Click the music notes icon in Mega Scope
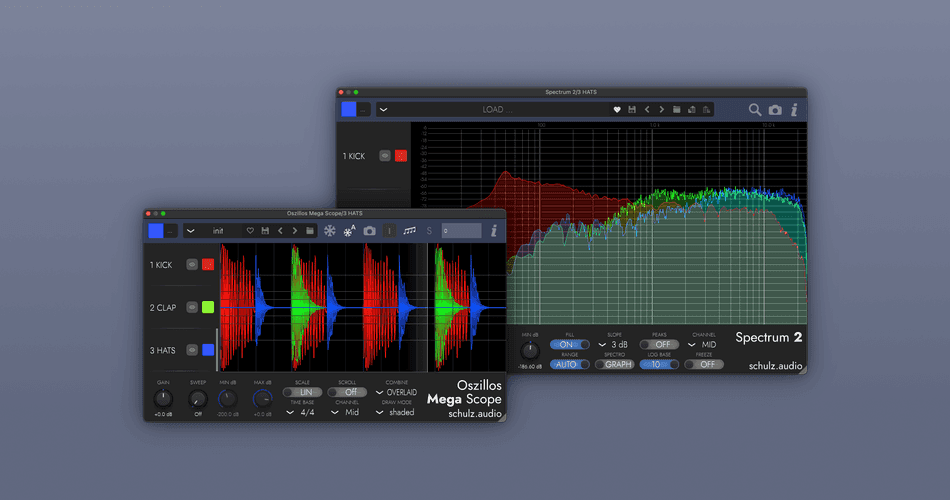 click(410, 231)
